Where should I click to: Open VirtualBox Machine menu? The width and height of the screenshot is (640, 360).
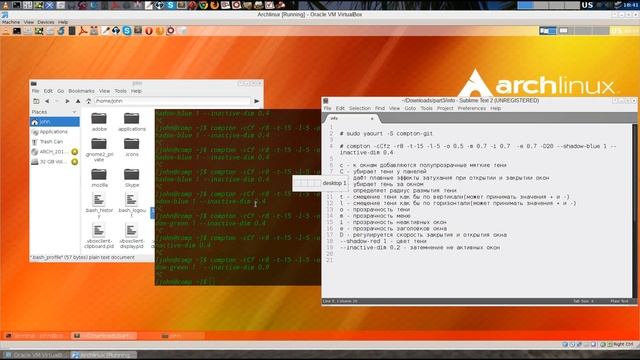coord(11,22)
